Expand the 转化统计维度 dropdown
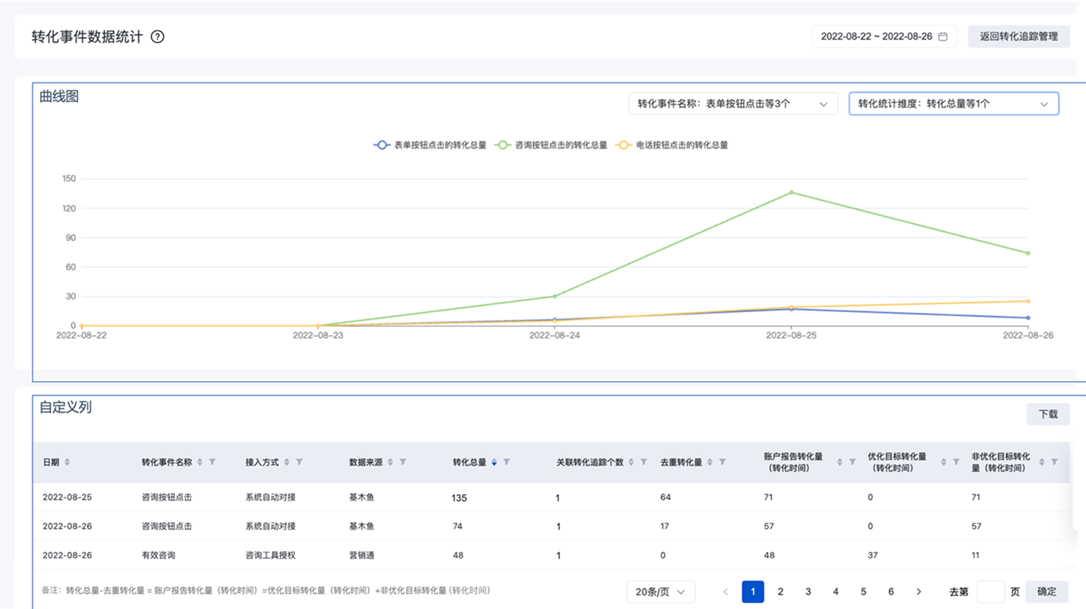1086x609 pixels. 953,104
